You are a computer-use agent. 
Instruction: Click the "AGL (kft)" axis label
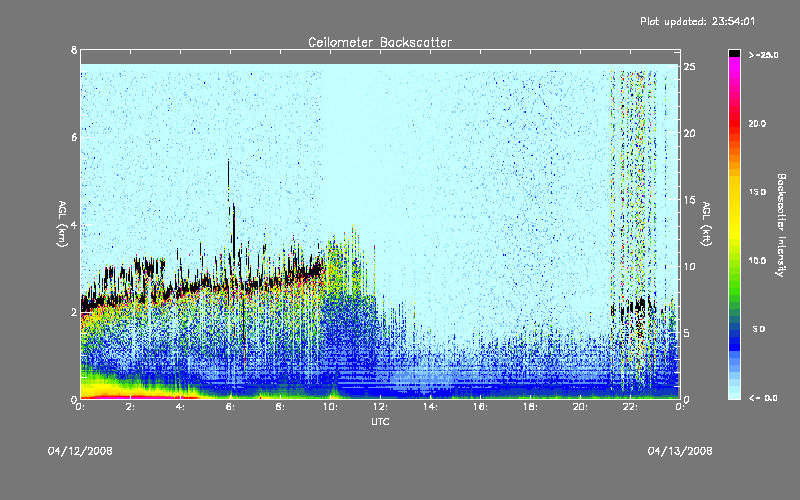[707, 224]
